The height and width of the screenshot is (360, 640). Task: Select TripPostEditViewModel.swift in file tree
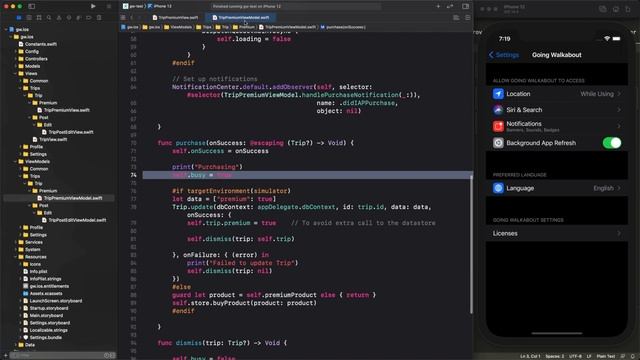click(74, 220)
